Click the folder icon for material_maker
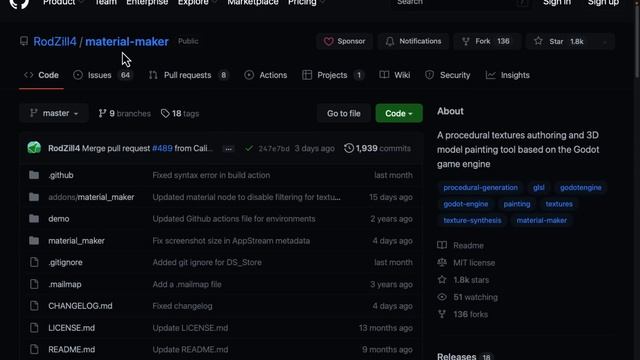640x360 pixels. [34, 241]
